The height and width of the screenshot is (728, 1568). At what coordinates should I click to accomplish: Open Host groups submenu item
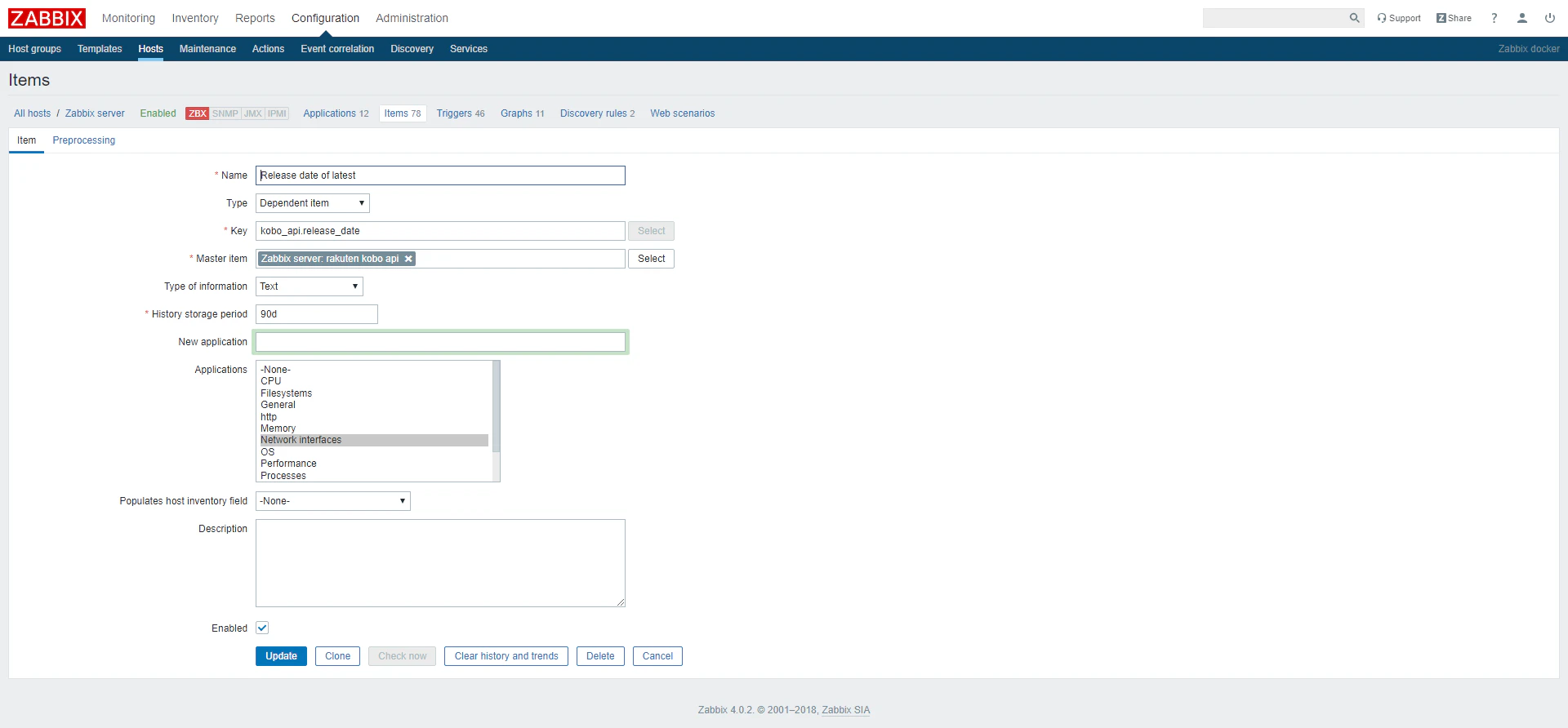click(x=34, y=49)
